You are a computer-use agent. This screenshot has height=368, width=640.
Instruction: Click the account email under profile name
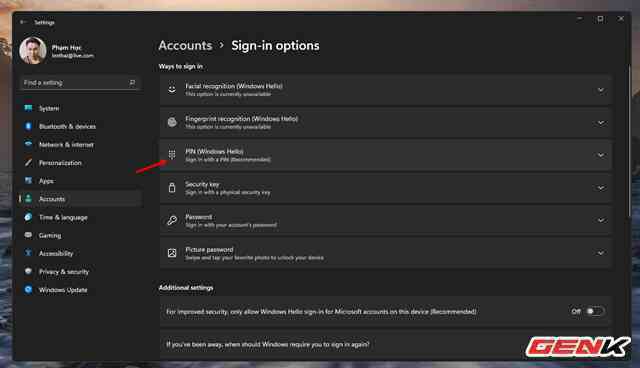pos(73,55)
